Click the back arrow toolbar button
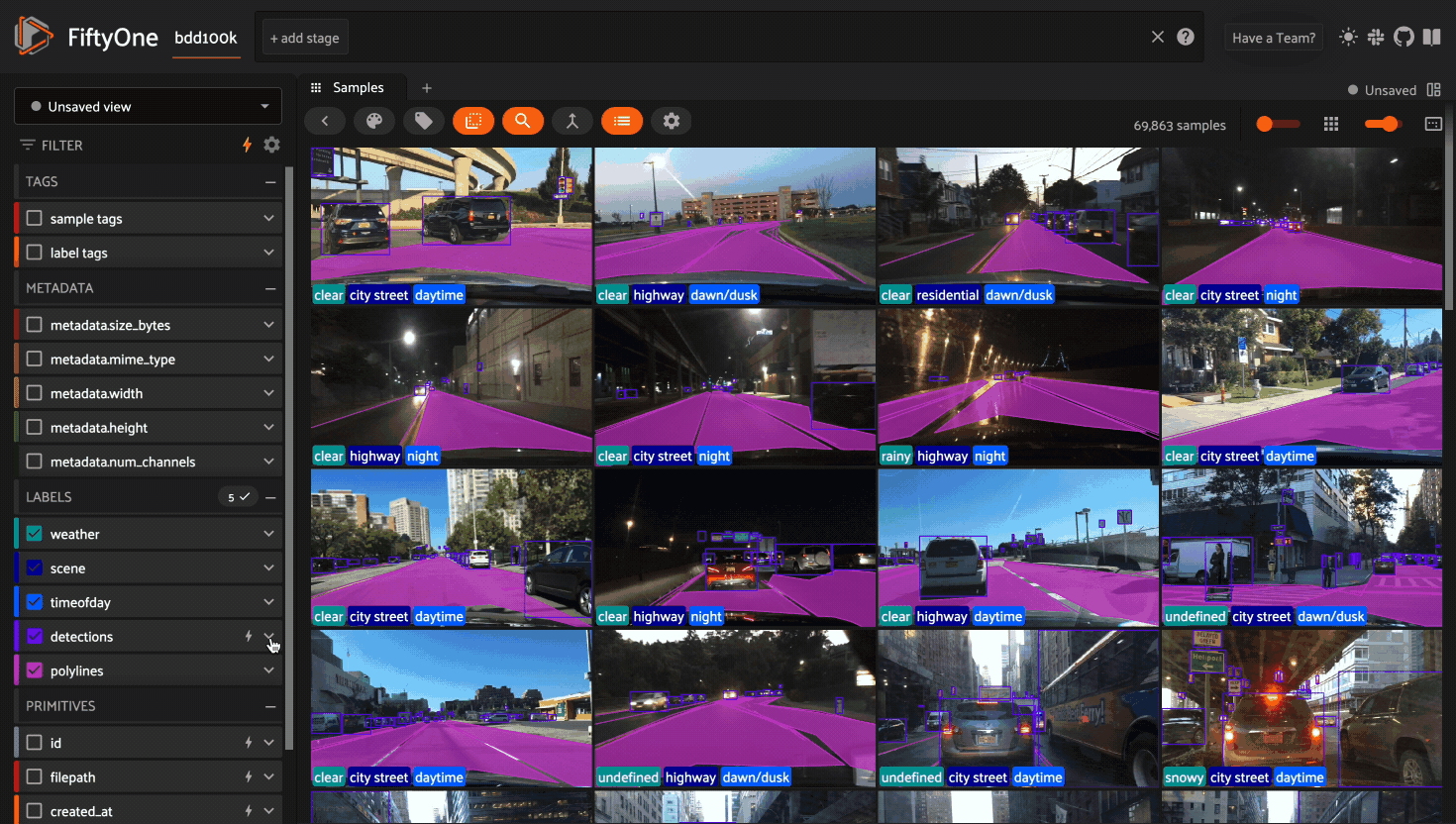The width and height of the screenshot is (1456, 824). point(325,121)
